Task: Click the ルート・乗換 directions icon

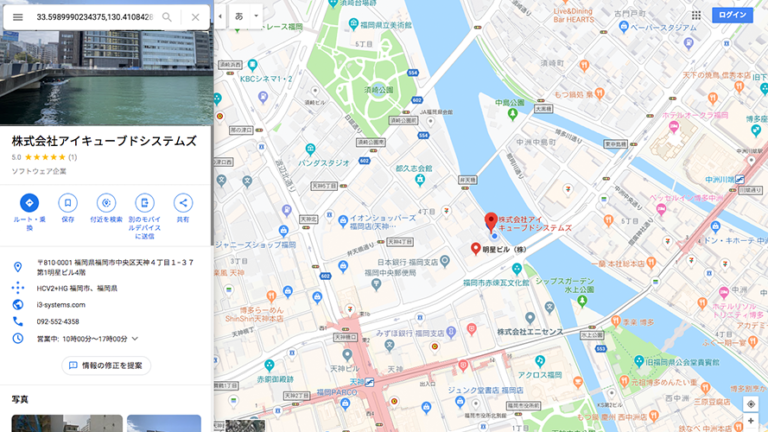Action: tap(29, 203)
